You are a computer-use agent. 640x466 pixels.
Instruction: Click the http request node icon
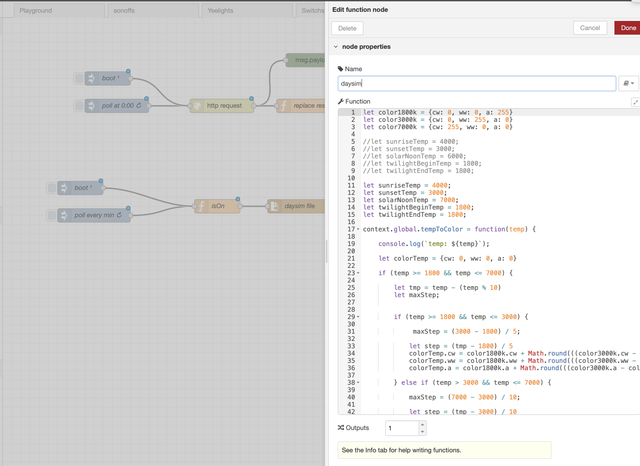[x=197, y=106]
